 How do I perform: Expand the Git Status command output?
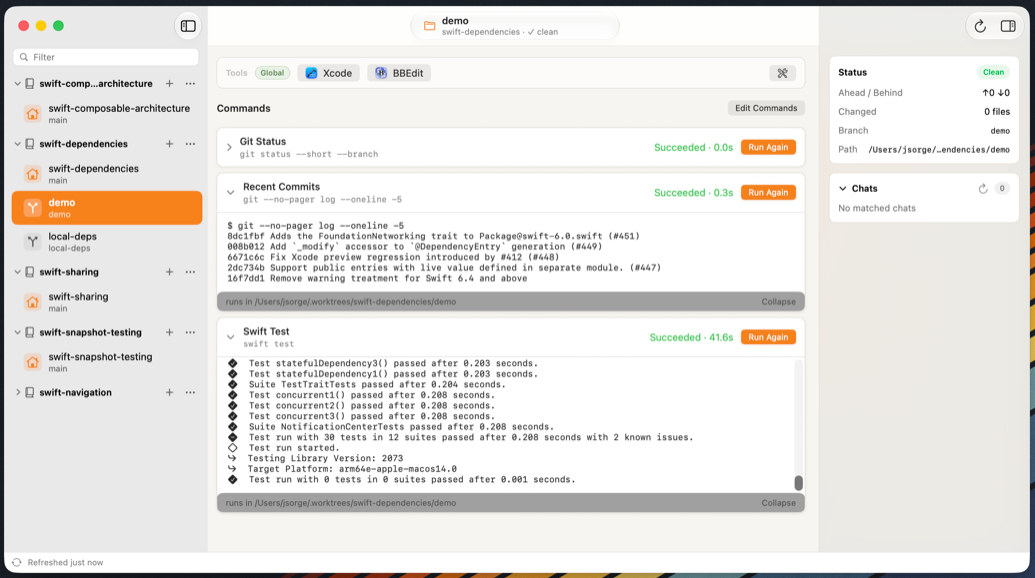[229, 147]
